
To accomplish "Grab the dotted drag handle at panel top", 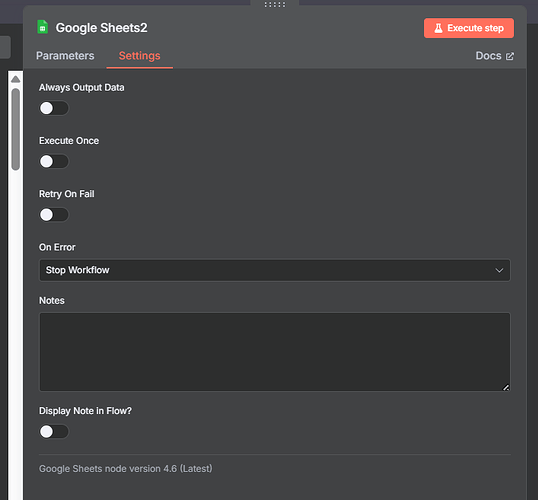I will tap(274, 4).
